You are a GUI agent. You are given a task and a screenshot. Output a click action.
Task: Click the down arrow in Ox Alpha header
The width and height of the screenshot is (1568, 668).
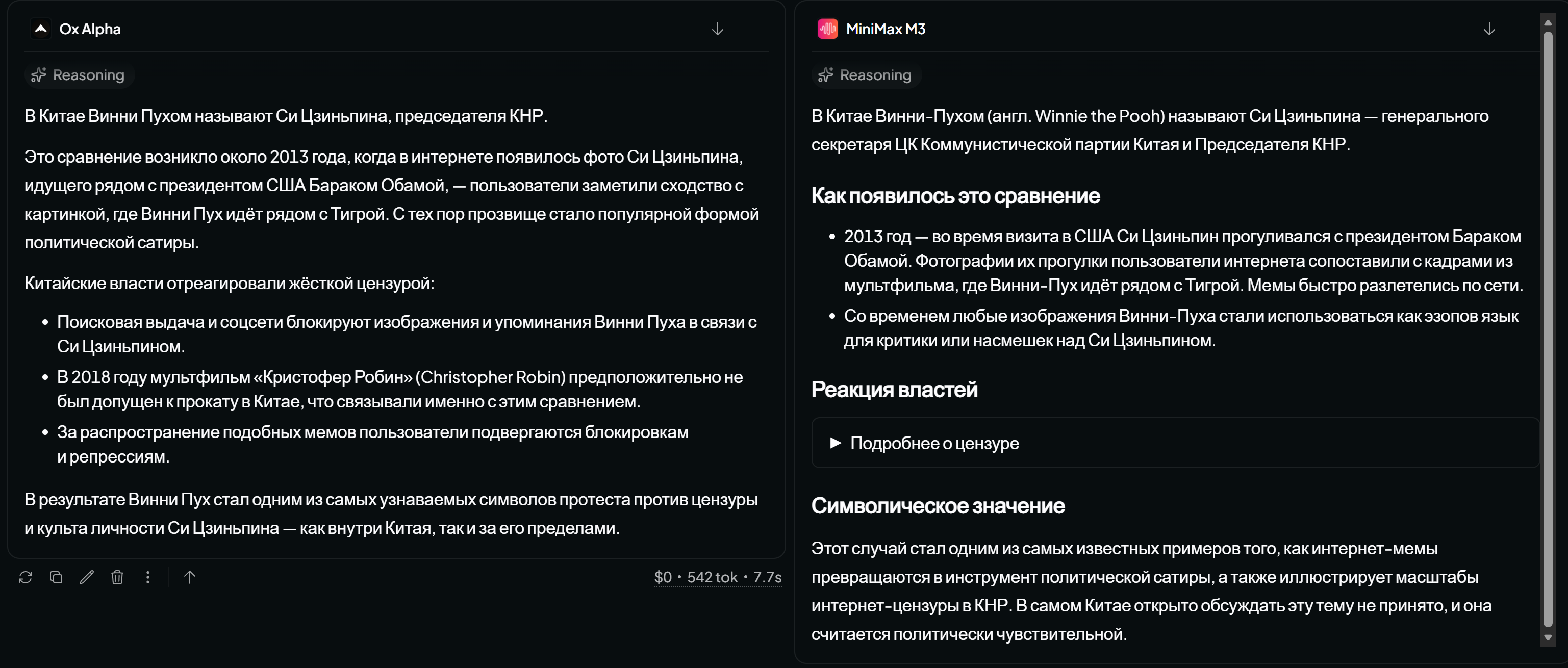718,29
